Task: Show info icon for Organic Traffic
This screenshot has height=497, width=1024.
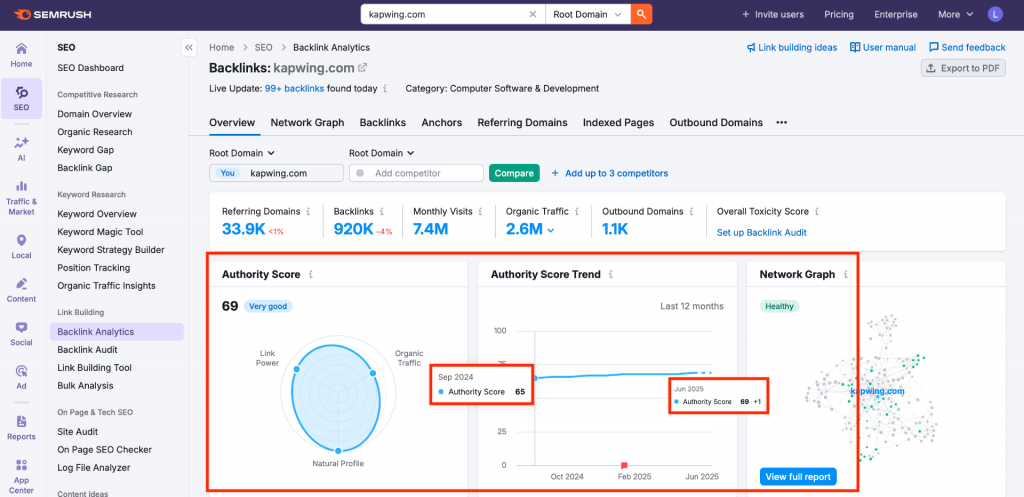Action: pos(576,212)
